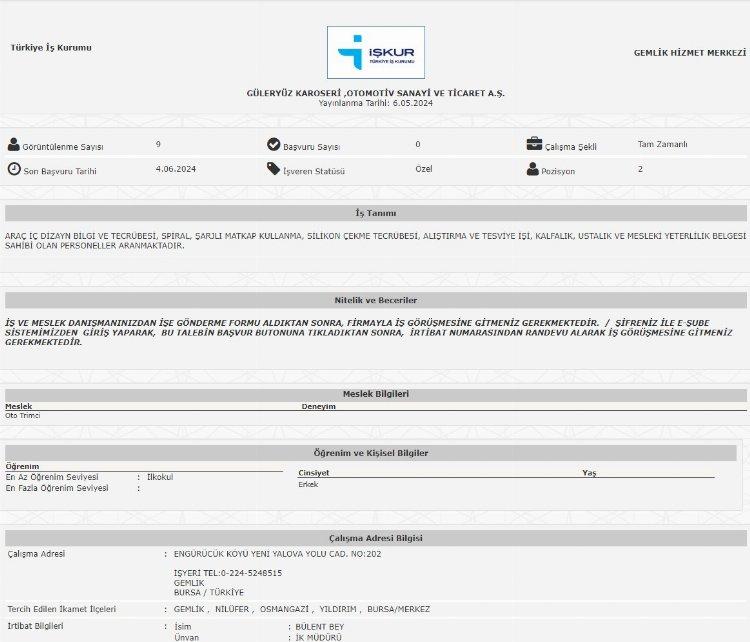Image resolution: width=750 pixels, height=642 pixels.
Task: Click the Meslek Bilgileri section header
Action: [x=375, y=394]
